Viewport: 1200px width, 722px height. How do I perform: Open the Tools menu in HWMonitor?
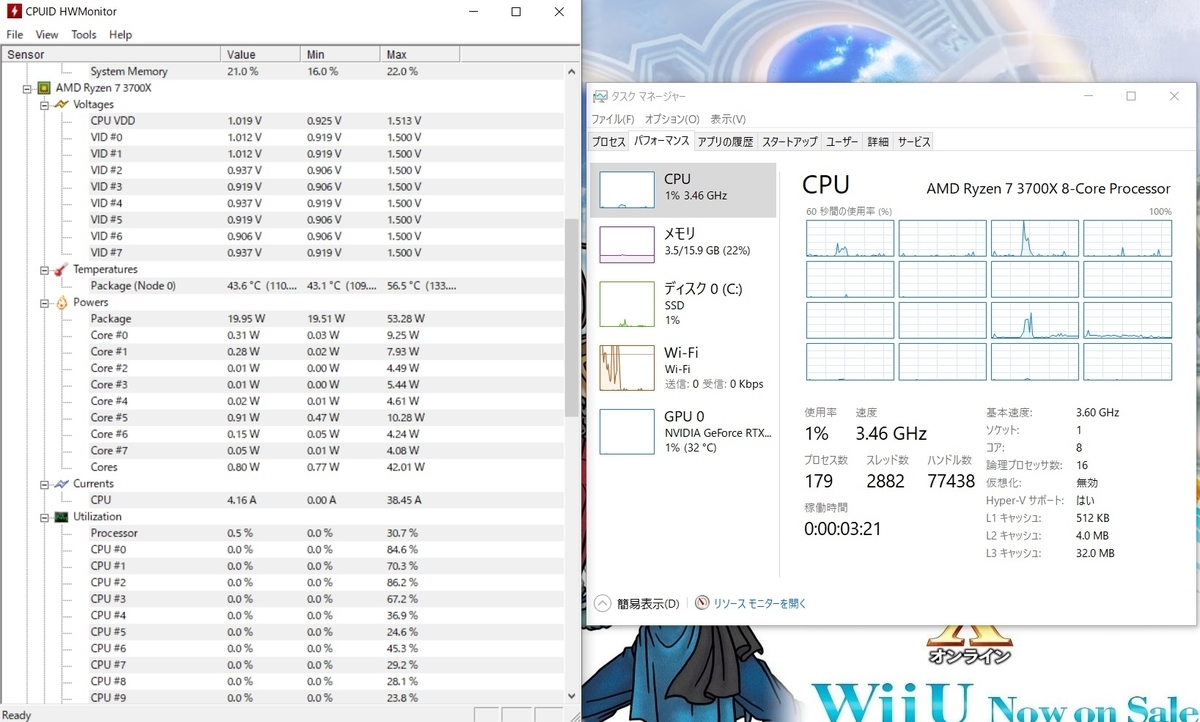pyautogui.click(x=84, y=34)
